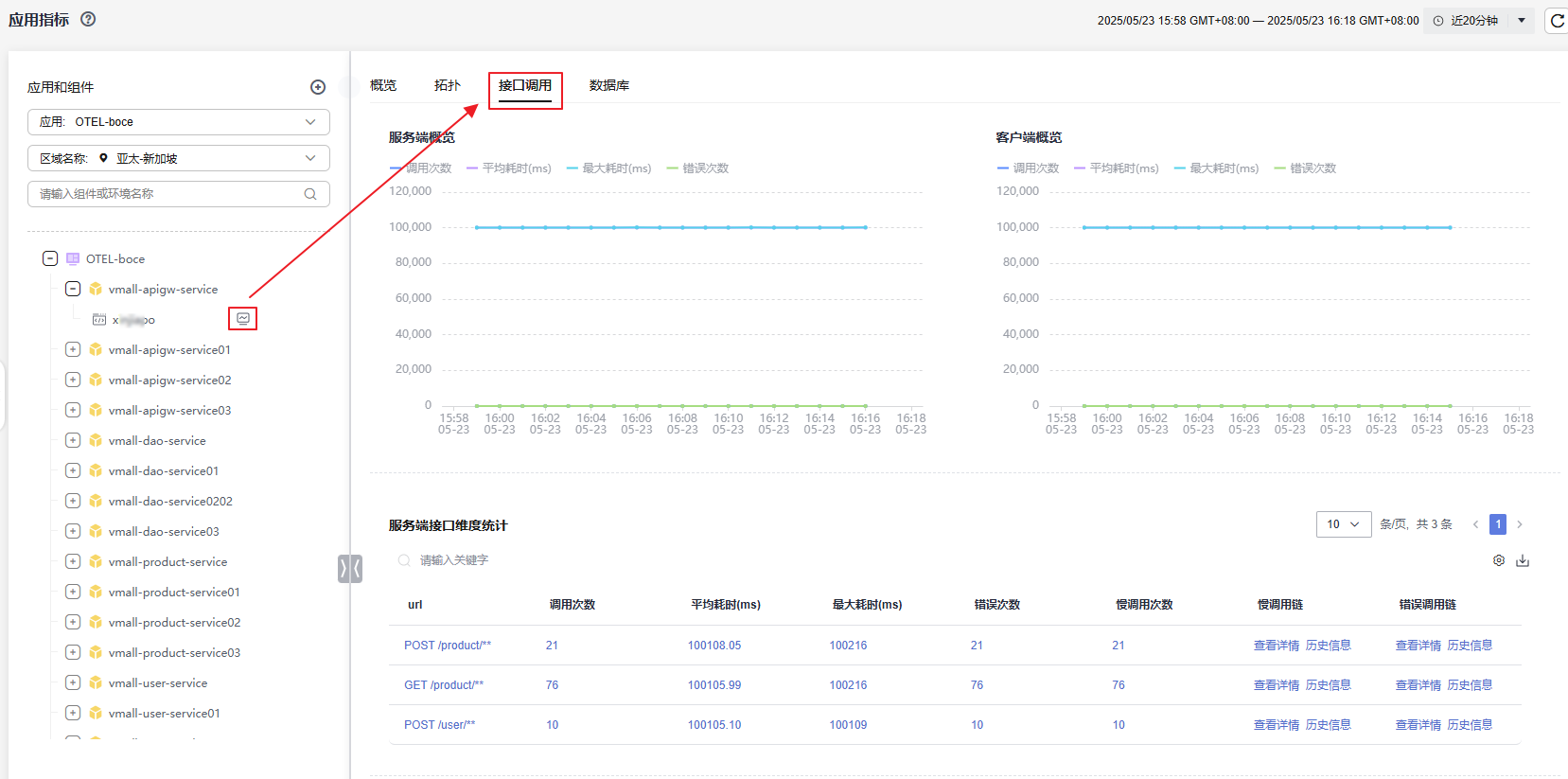Toggle 最大耗时(ms) legend in 服务端概览 chart
Image resolution: width=1568 pixels, height=779 pixels.
609,168
